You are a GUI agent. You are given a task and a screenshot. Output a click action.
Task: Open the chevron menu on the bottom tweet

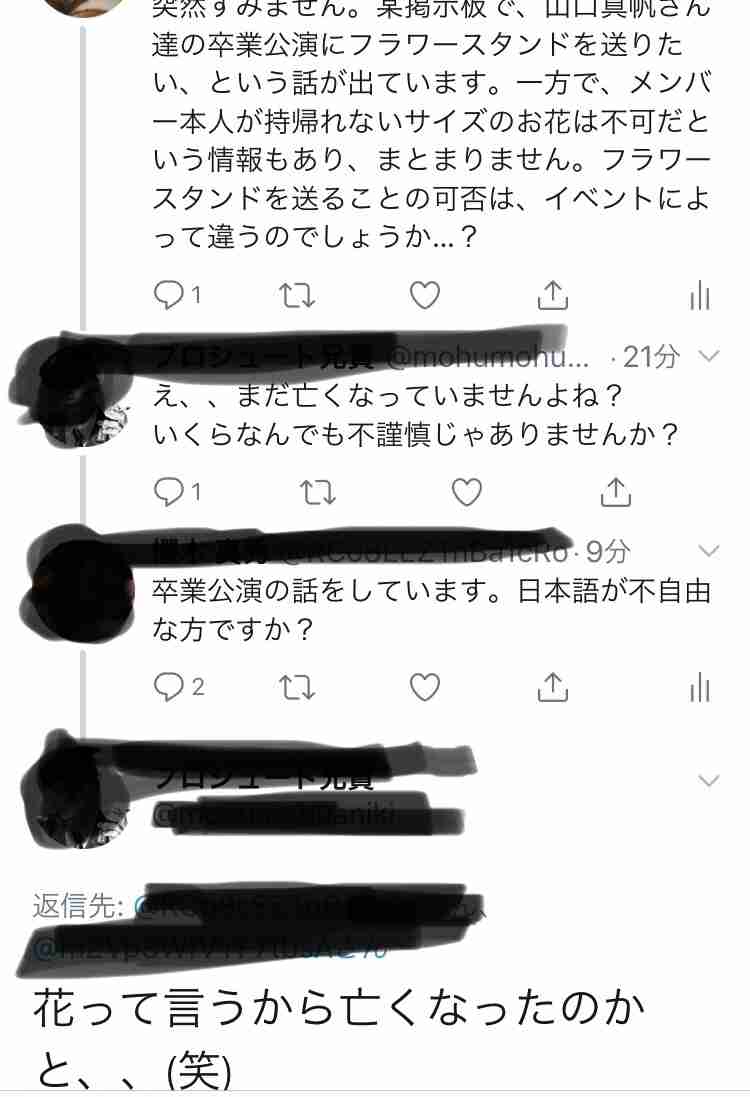point(709,780)
